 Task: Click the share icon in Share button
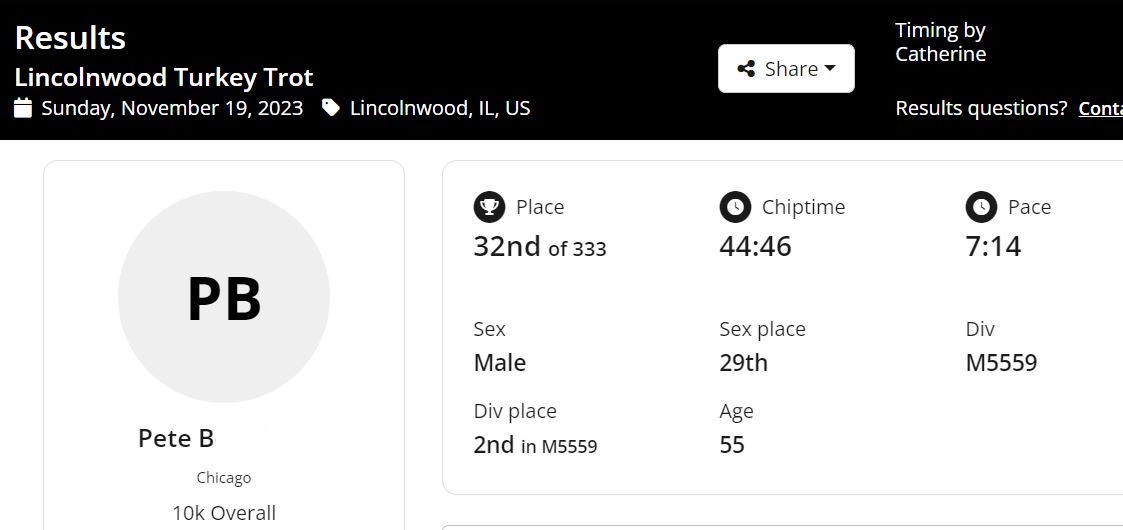point(746,69)
